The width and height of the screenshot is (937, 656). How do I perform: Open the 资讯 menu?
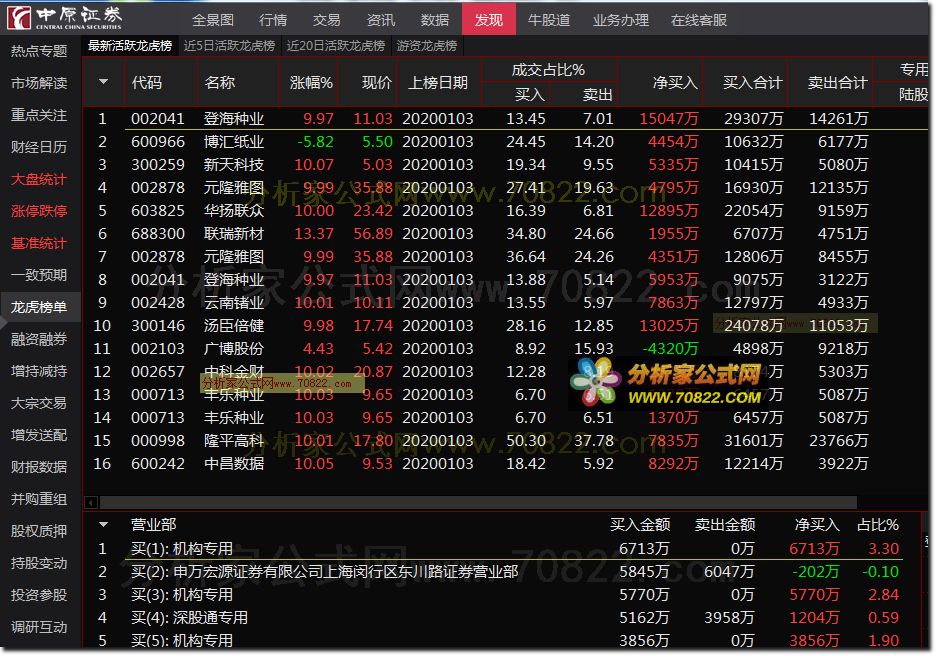(x=381, y=20)
